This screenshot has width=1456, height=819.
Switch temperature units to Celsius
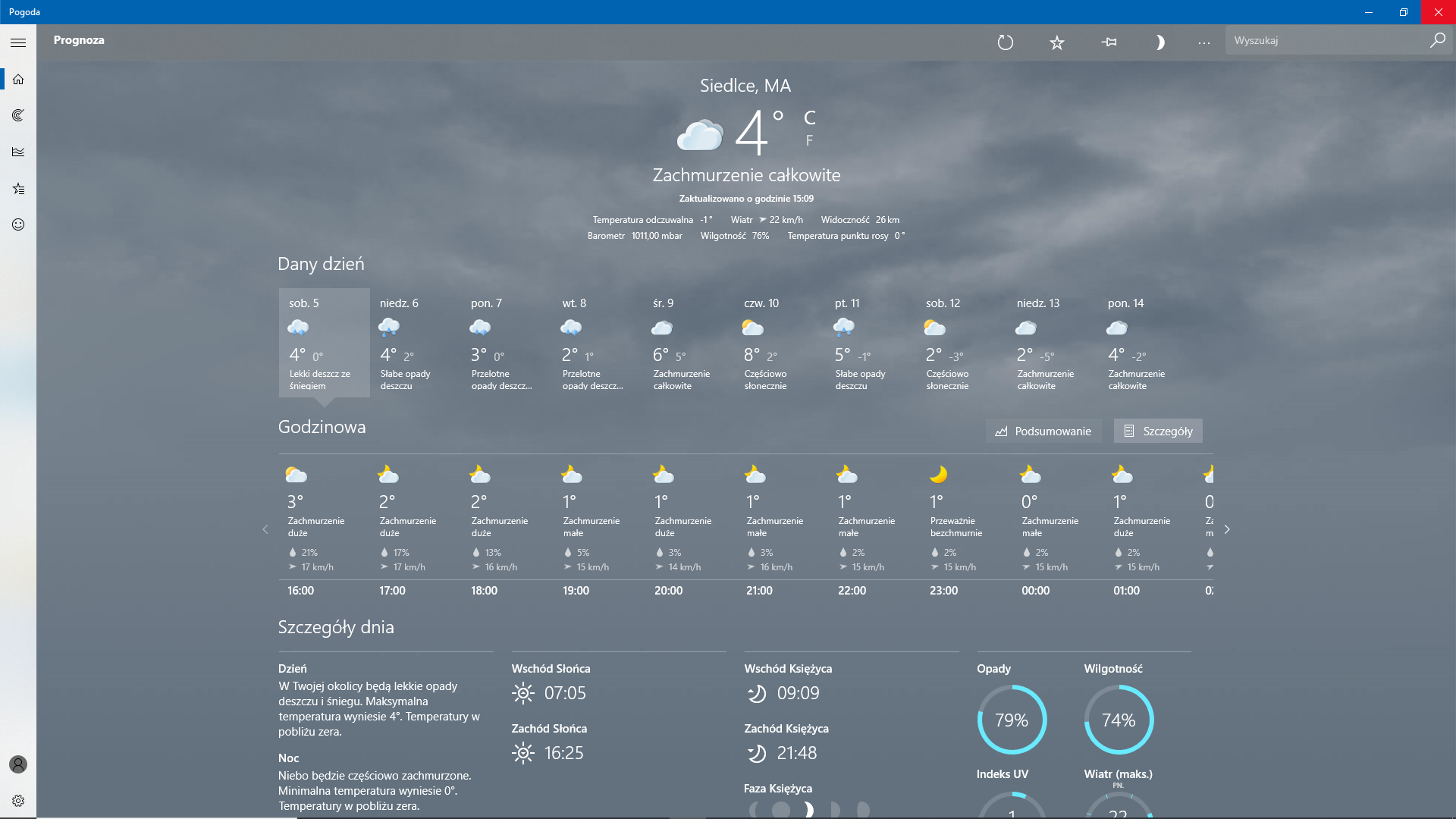coord(809,118)
